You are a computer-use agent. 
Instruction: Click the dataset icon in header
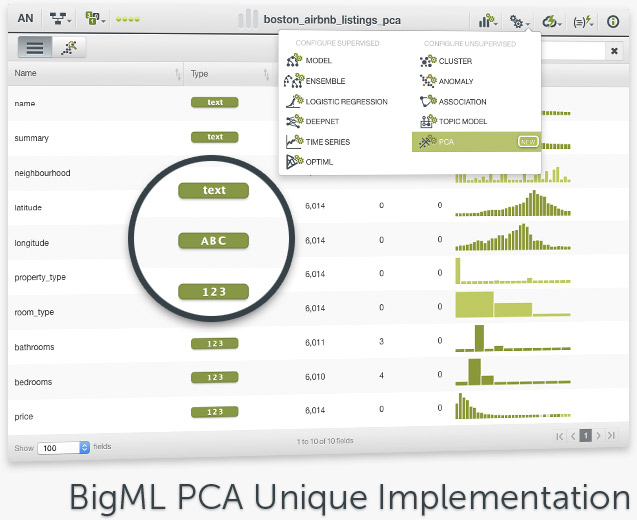coord(93,19)
